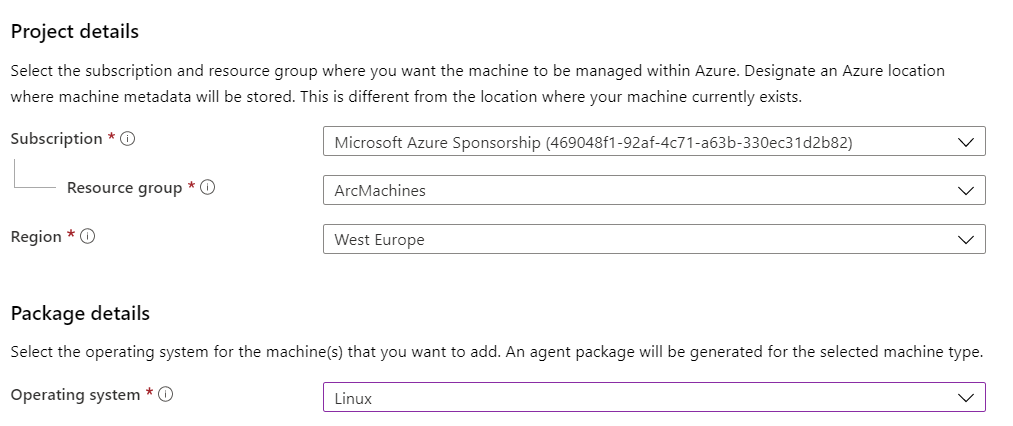Open the Operating system dropdown arrow
1013x426 pixels.
click(965, 398)
